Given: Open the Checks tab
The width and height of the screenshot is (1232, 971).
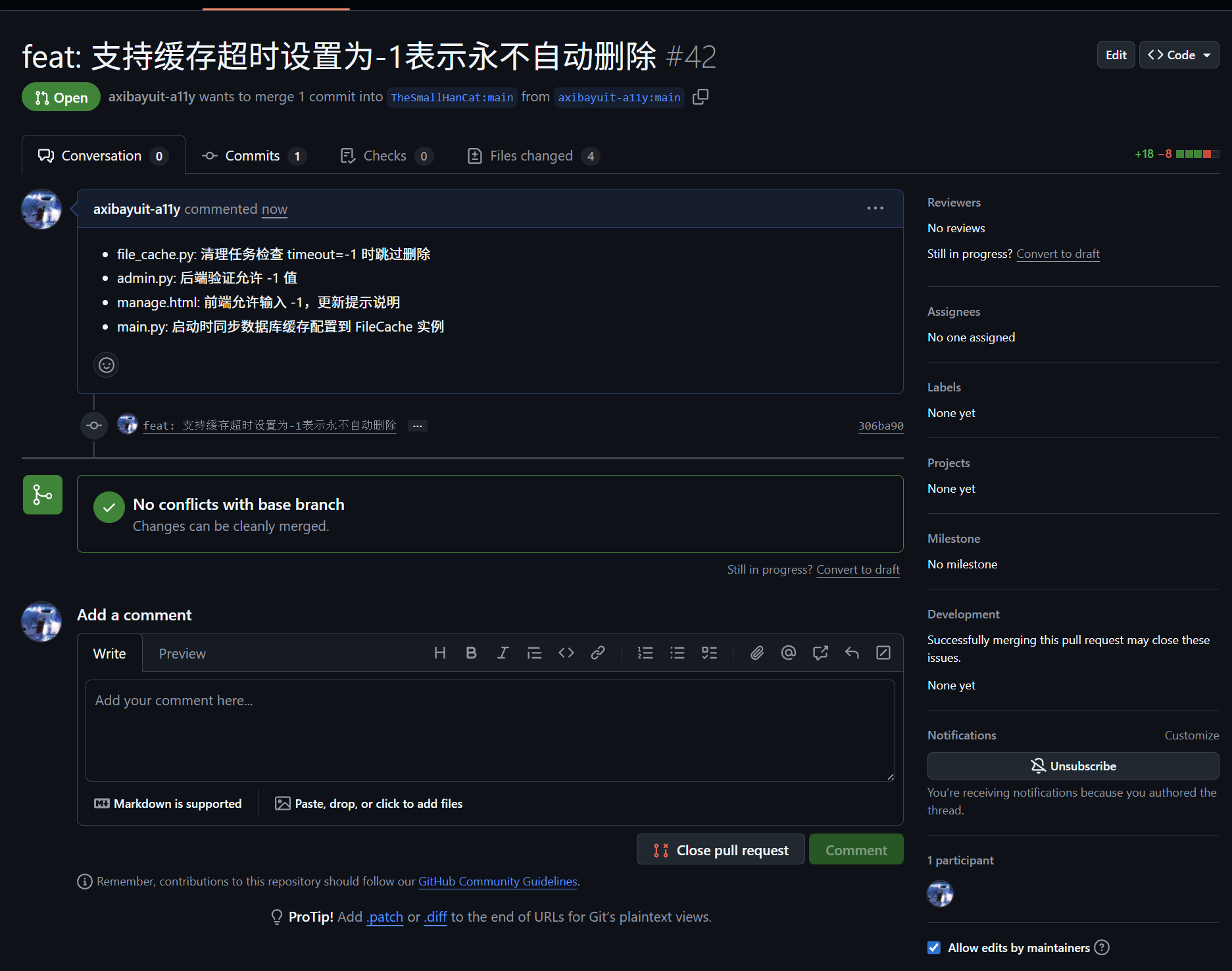Looking at the screenshot, I should (x=386, y=156).
